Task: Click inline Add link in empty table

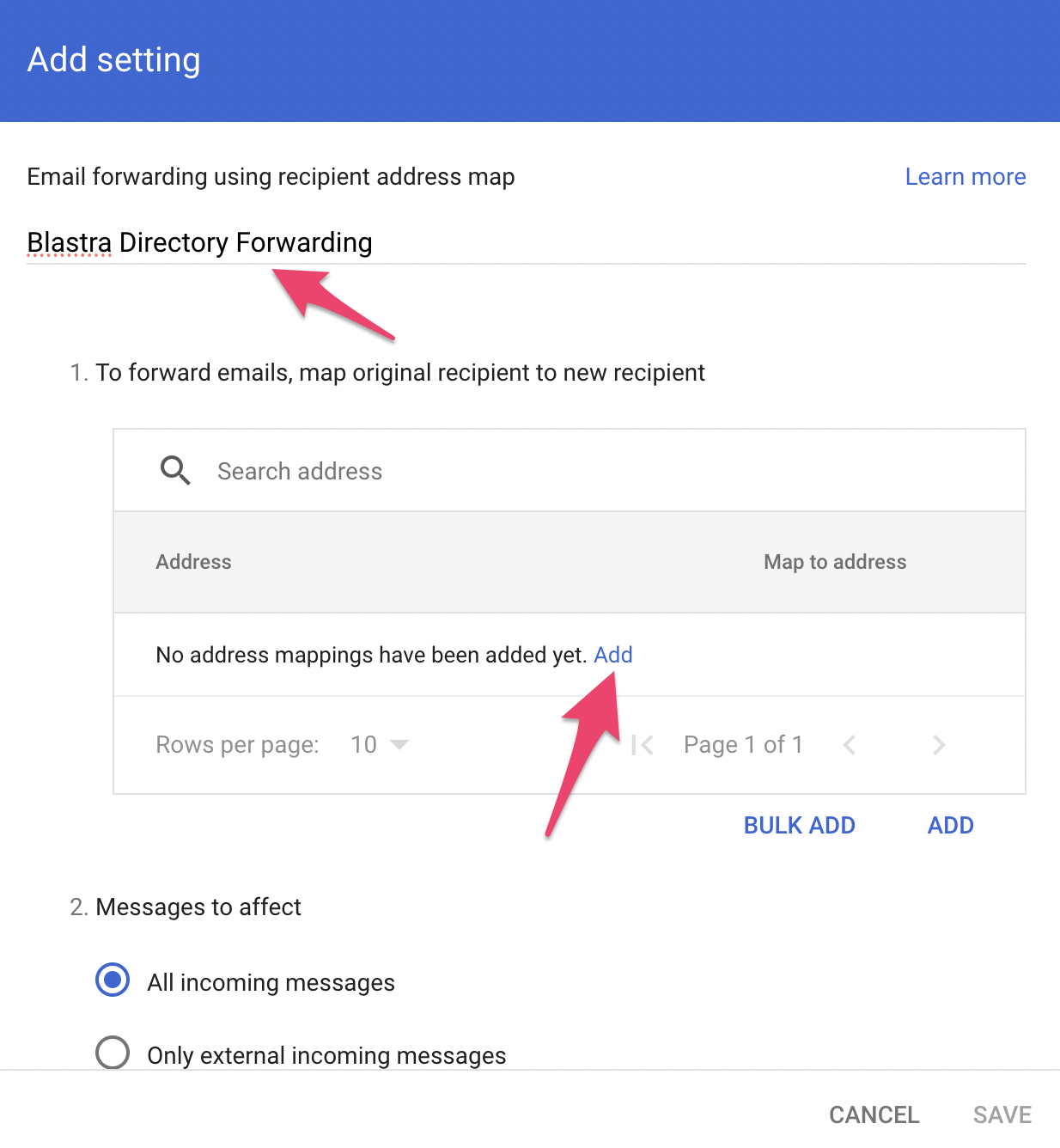Action: tap(613, 655)
